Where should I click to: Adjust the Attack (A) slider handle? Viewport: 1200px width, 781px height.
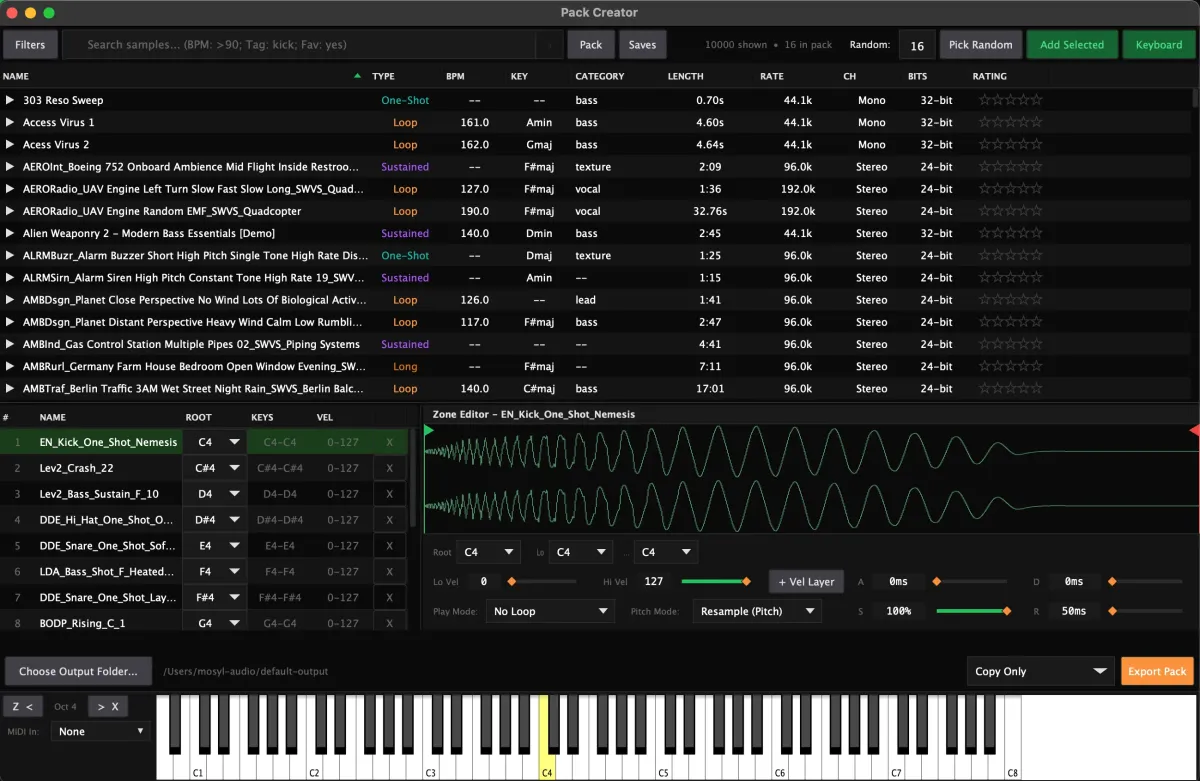937,581
